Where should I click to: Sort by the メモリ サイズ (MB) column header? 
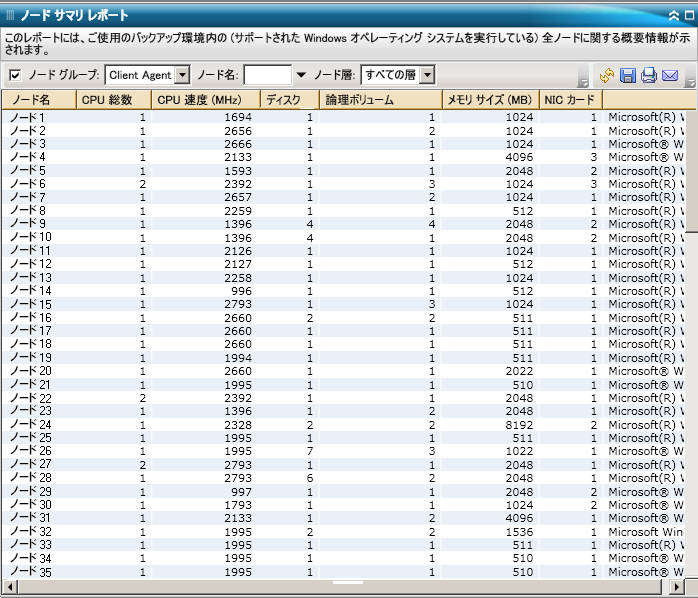[489, 100]
